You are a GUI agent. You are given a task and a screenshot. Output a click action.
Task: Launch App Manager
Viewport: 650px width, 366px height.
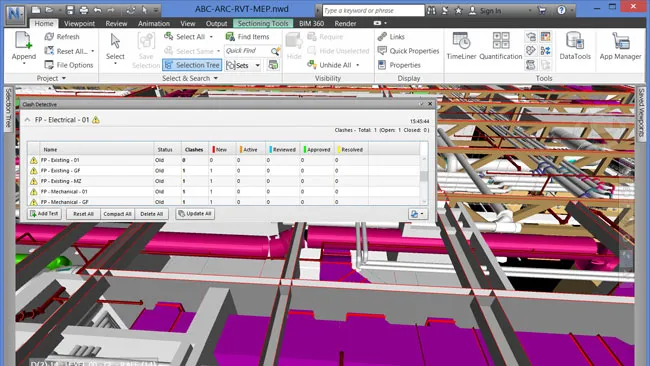(620, 46)
